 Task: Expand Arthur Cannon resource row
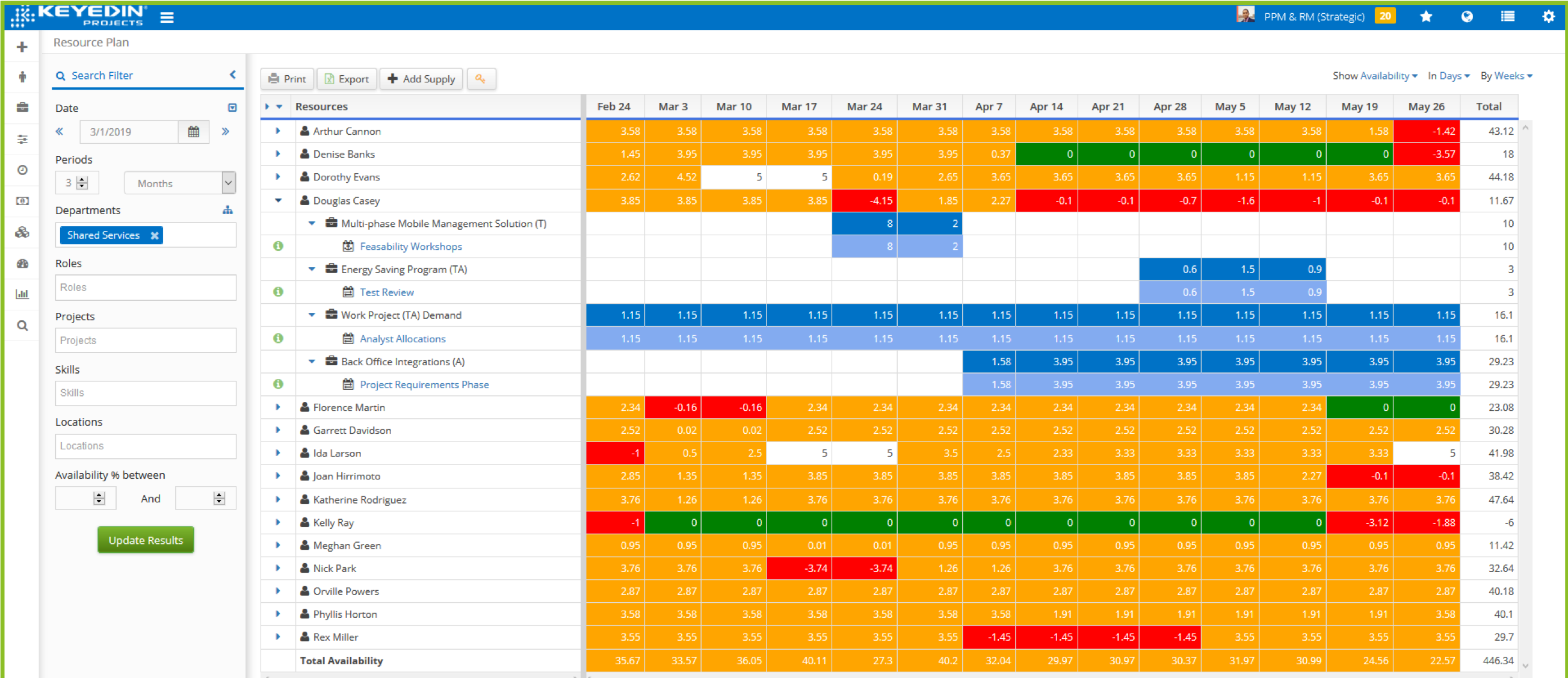278,131
